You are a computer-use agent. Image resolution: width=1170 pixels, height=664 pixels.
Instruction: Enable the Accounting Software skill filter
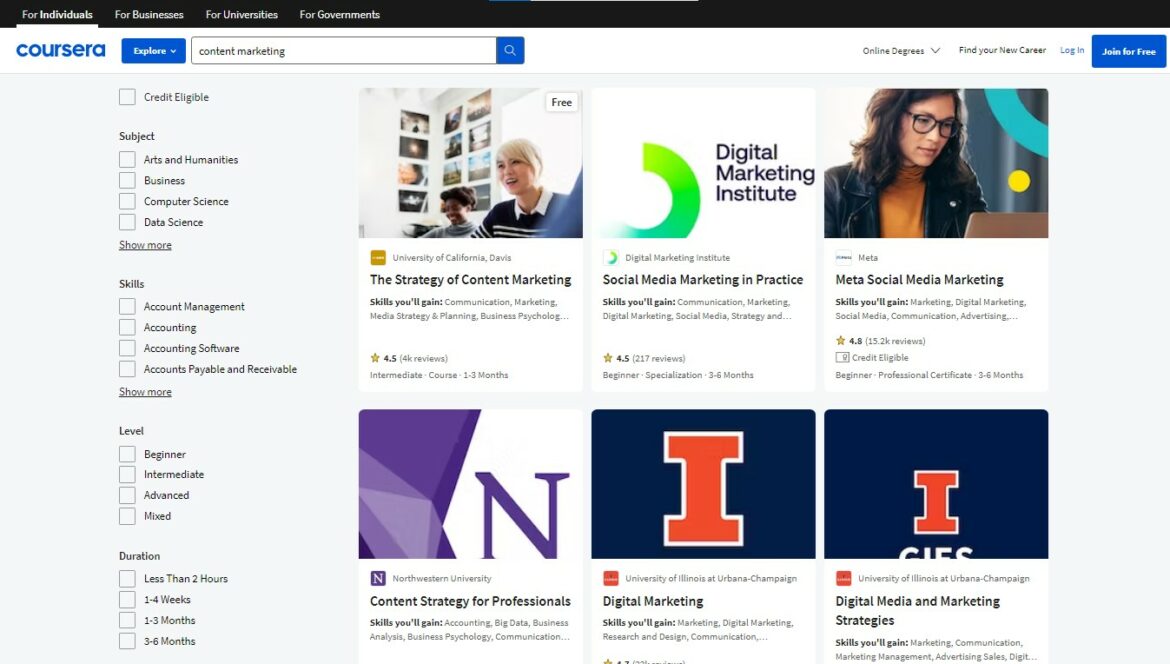point(128,348)
